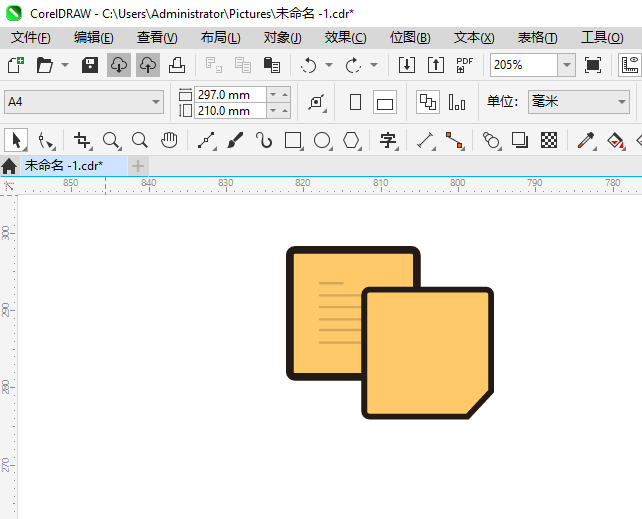Click the Publish to PDF icon
The height and width of the screenshot is (519, 642).
[464, 65]
